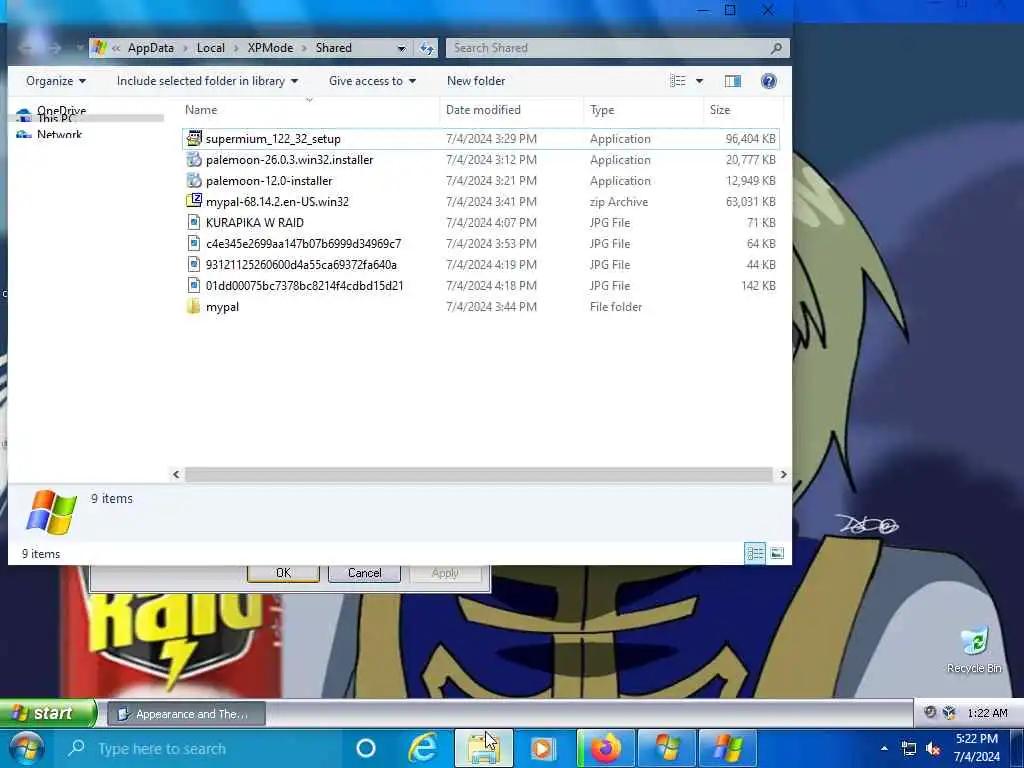The height and width of the screenshot is (768, 1024).
Task: Click AppData in breadcrumb path
Action: tap(151, 48)
